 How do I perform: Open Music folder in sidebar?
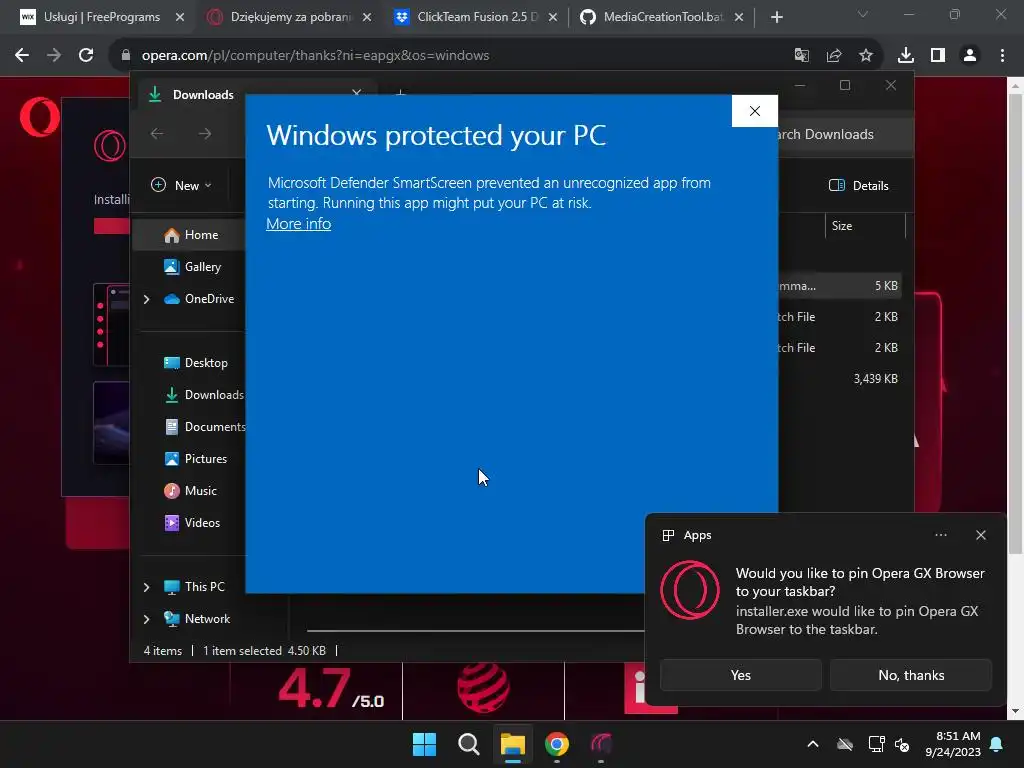point(190,491)
